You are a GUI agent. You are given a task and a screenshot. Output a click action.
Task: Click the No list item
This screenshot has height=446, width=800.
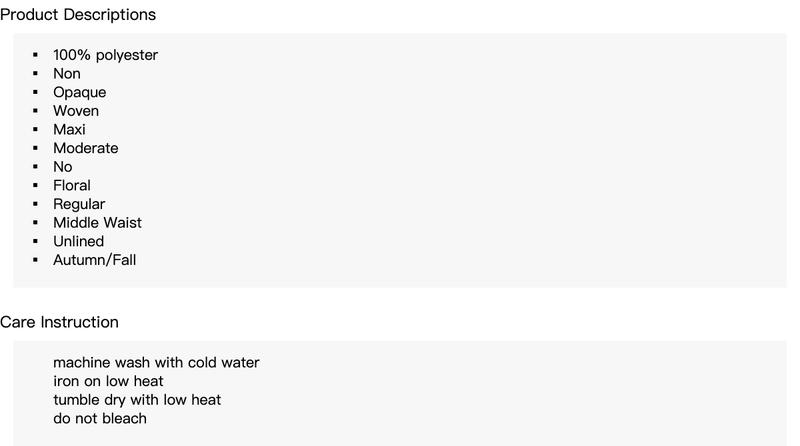coord(63,167)
